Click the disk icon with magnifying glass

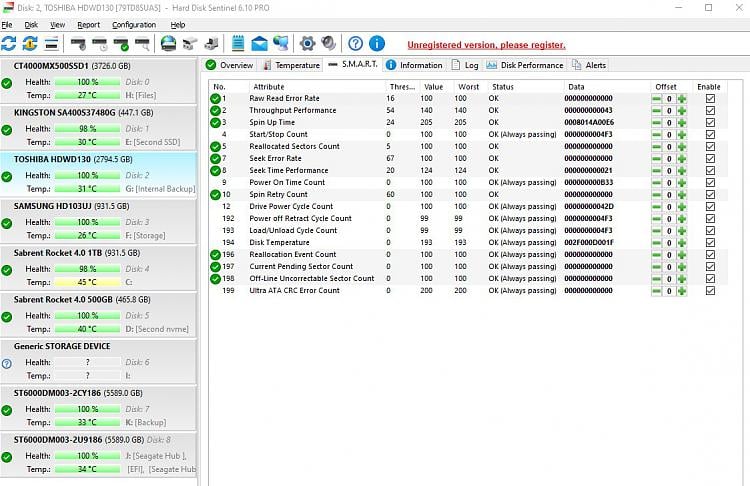143,44
